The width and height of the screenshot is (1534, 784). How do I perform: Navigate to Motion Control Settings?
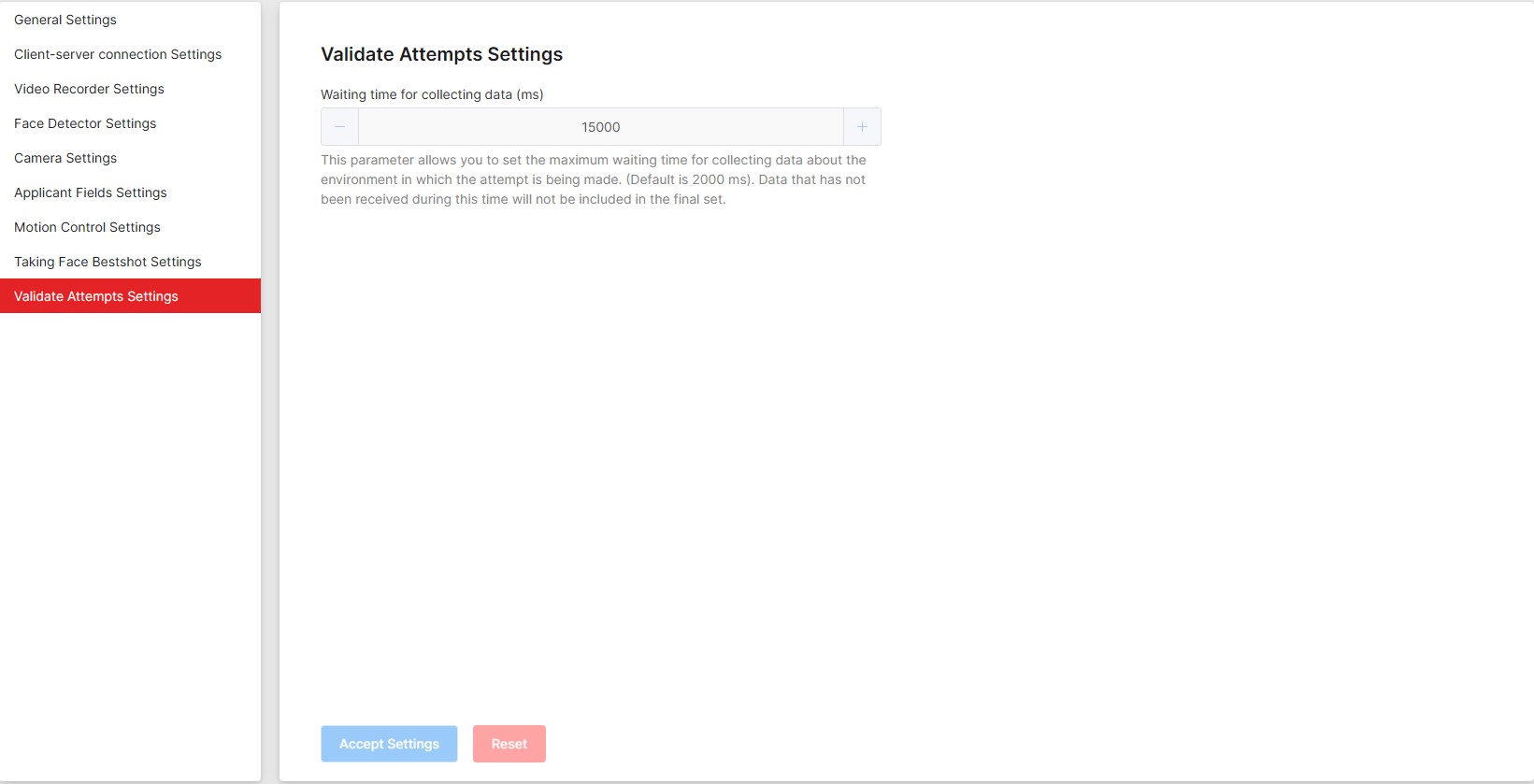[87, 227]
